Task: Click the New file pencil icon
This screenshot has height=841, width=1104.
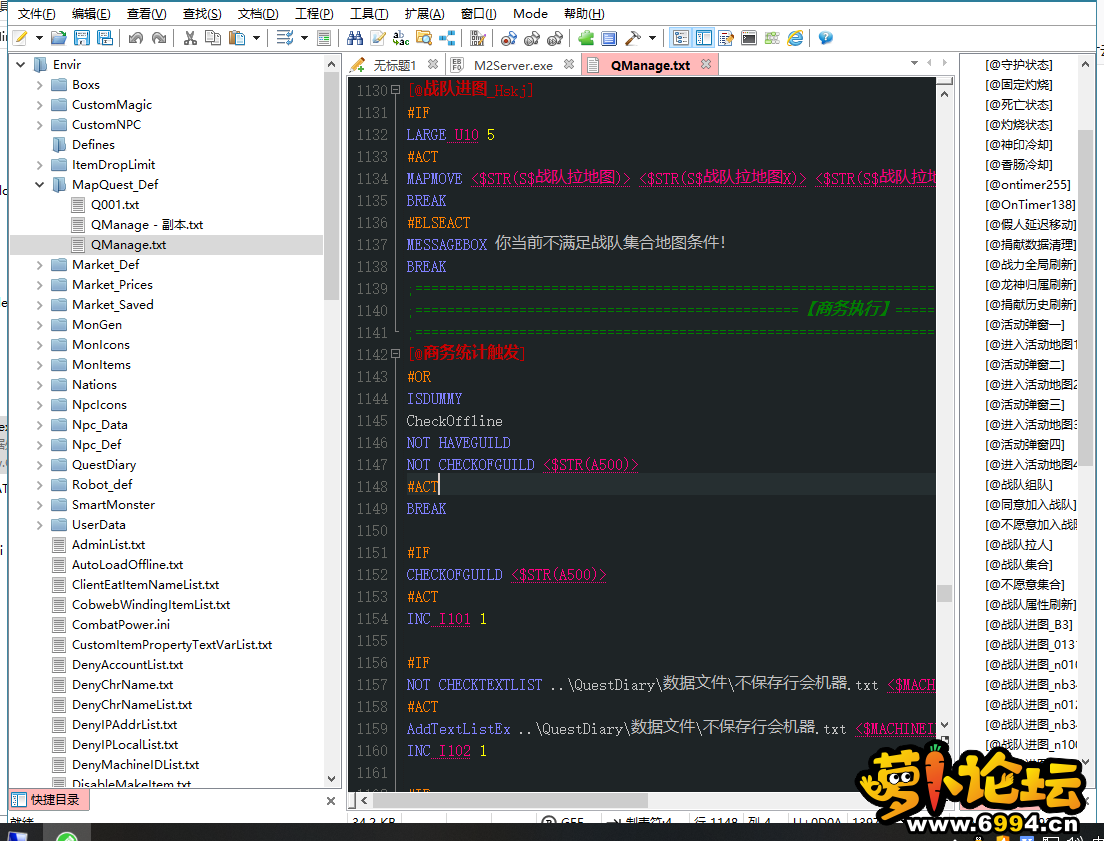Action: [20, 38]
